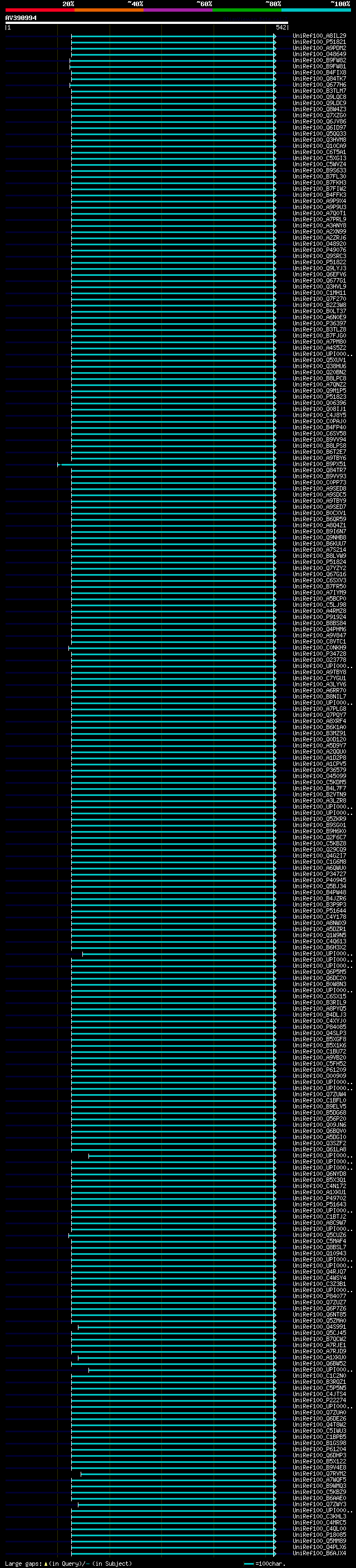Select label UniRef100_Q7F270
This screenshot has height=1568, width=356.
[x=319, y=299]
